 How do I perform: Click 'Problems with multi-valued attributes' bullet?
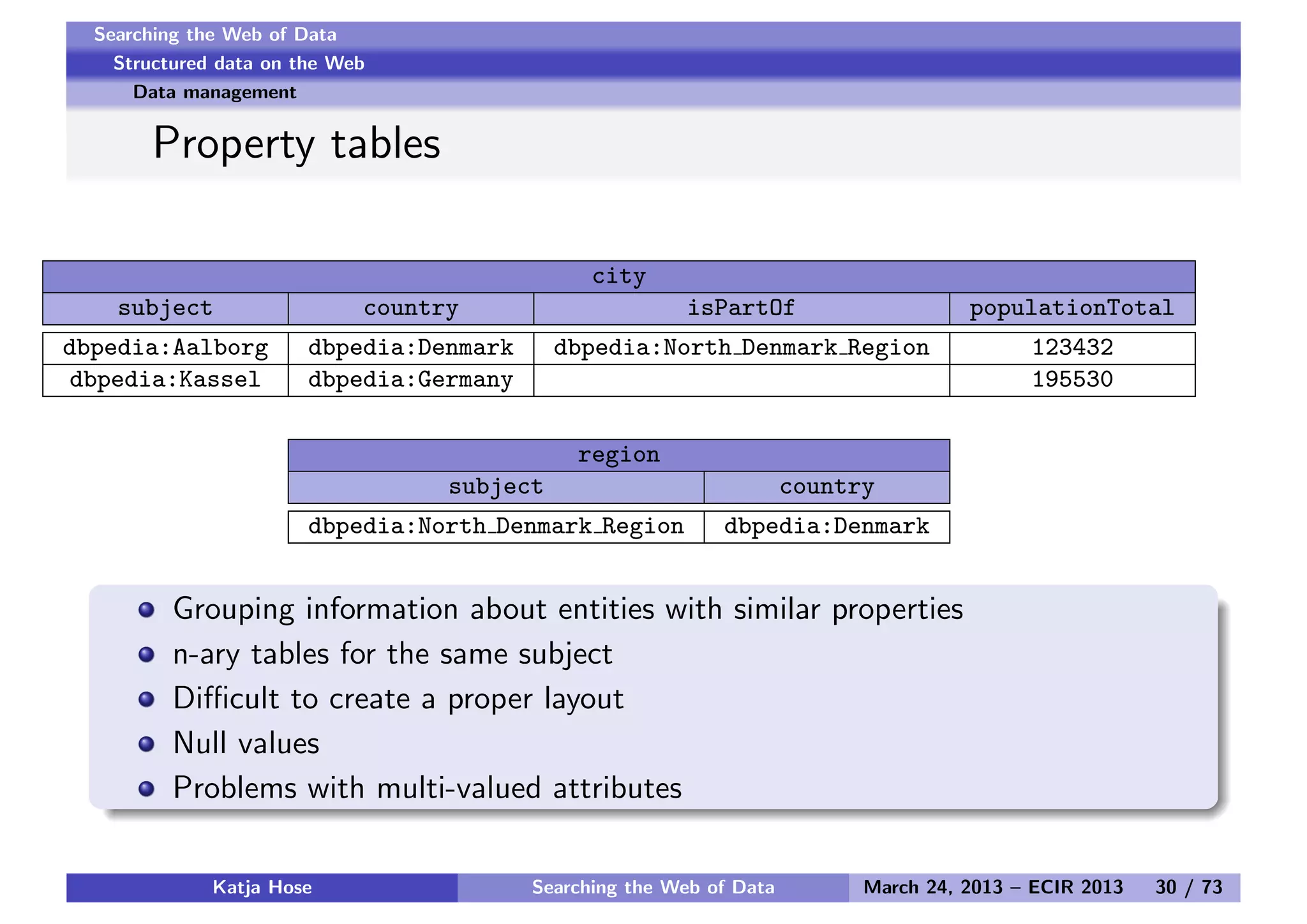click(x=428, y=788)
